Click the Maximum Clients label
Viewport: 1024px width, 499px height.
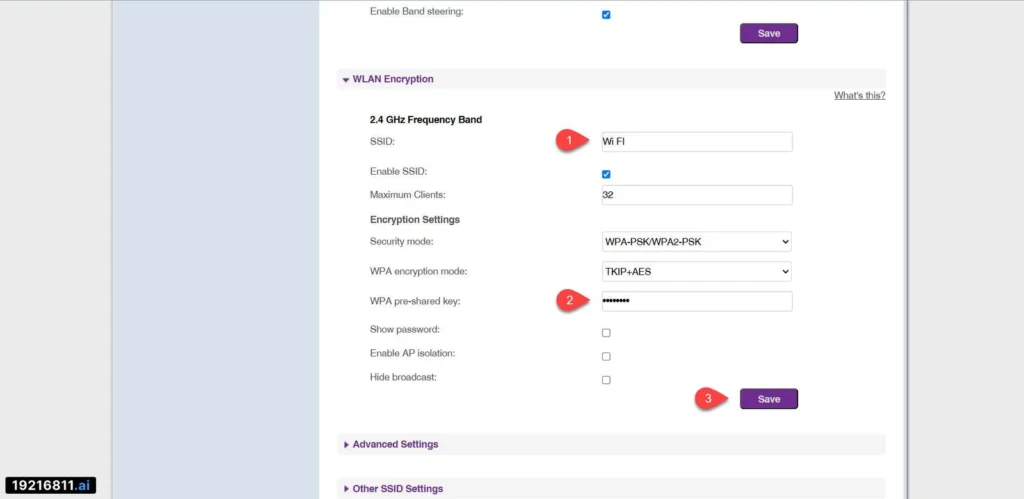coord(408,195)
